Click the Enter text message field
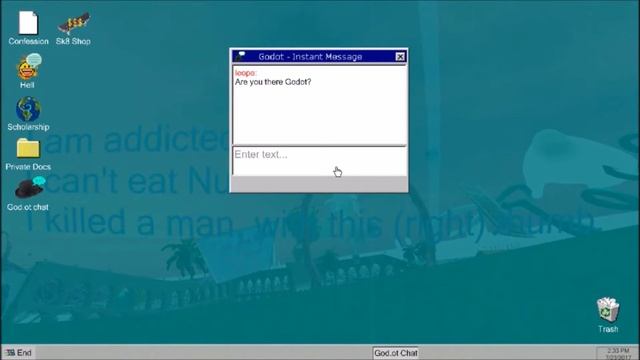The height and width of the screenshot is (360, 640). click(x=320, y=160)
